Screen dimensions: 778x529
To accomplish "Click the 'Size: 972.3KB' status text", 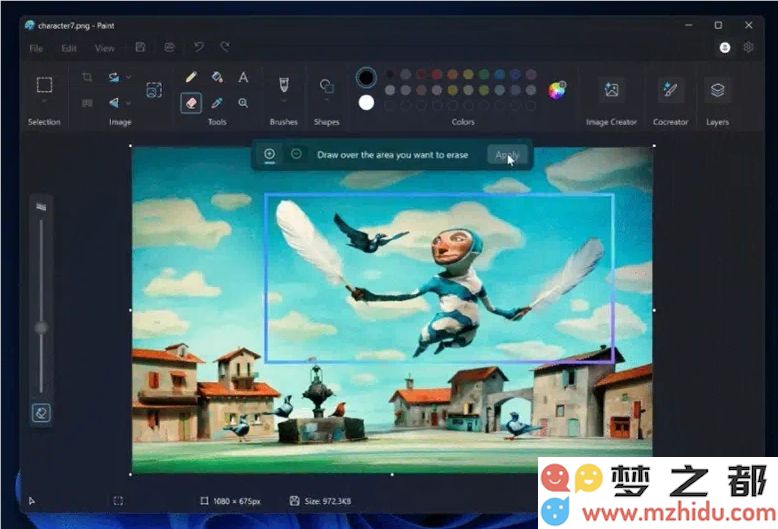I will pyautogui.click(x=328, y=501).
